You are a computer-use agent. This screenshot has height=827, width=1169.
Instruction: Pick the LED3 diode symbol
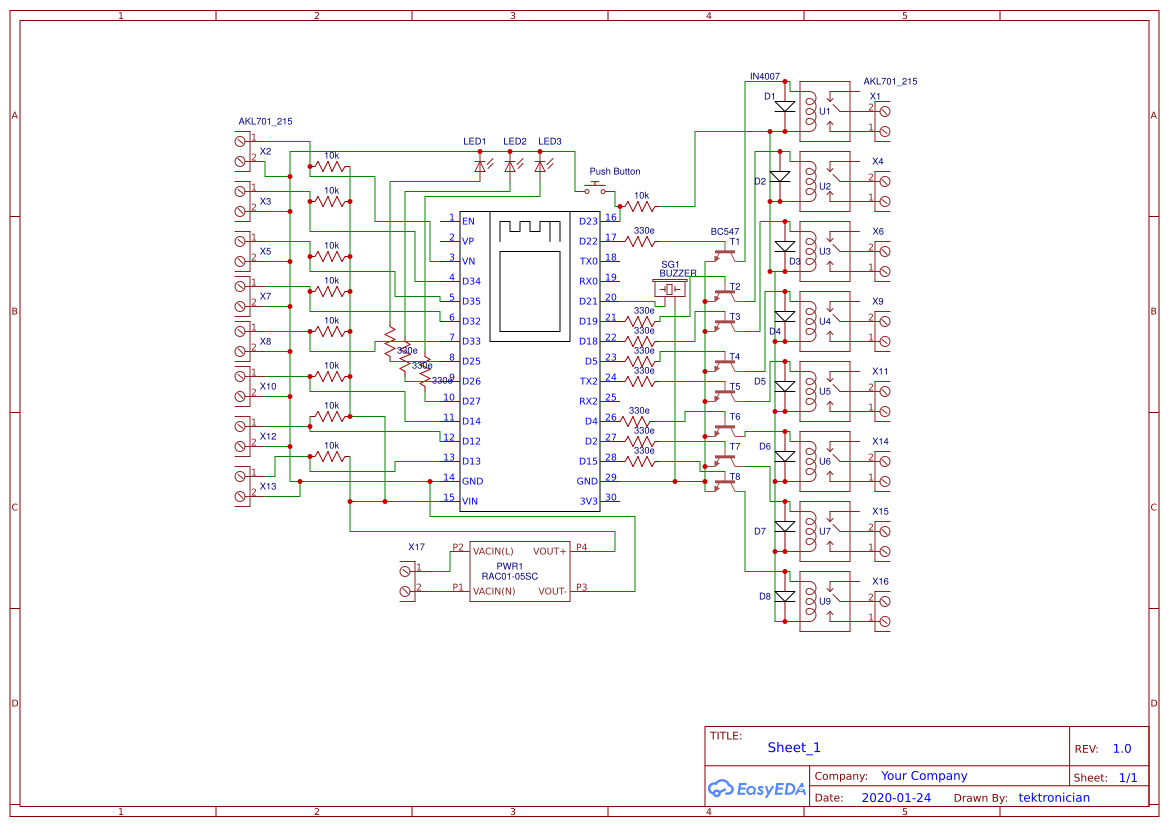pyautogui.click(x=541, y=166)
